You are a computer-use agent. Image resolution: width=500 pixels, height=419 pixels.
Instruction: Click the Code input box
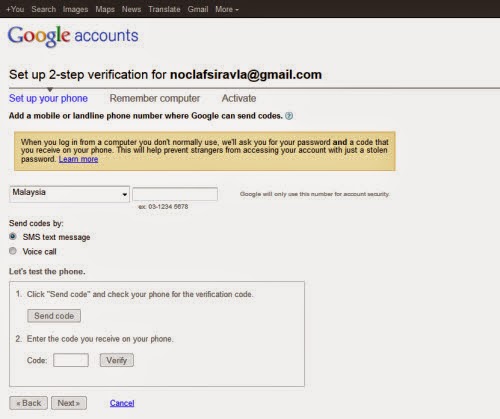point(71,360)
